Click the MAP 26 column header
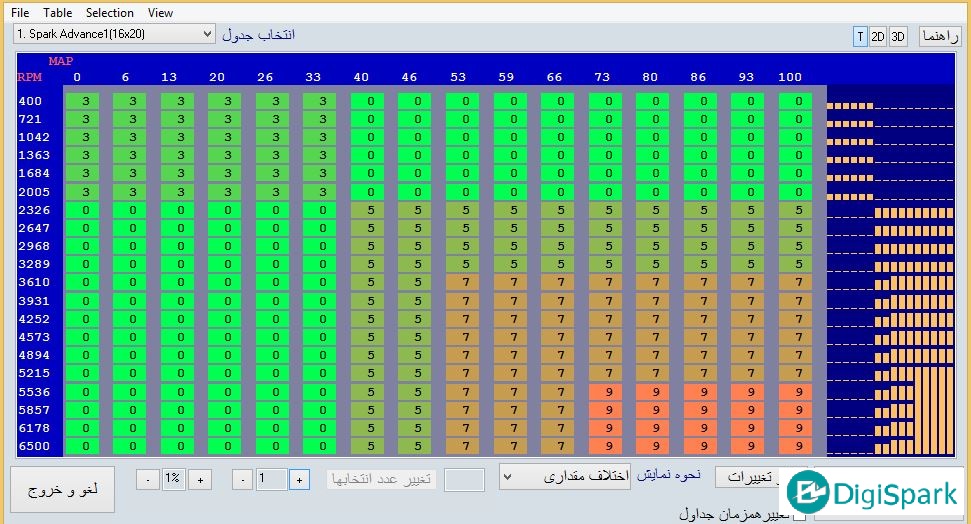This screenshot has width=971, height=524. coord(265,77)
